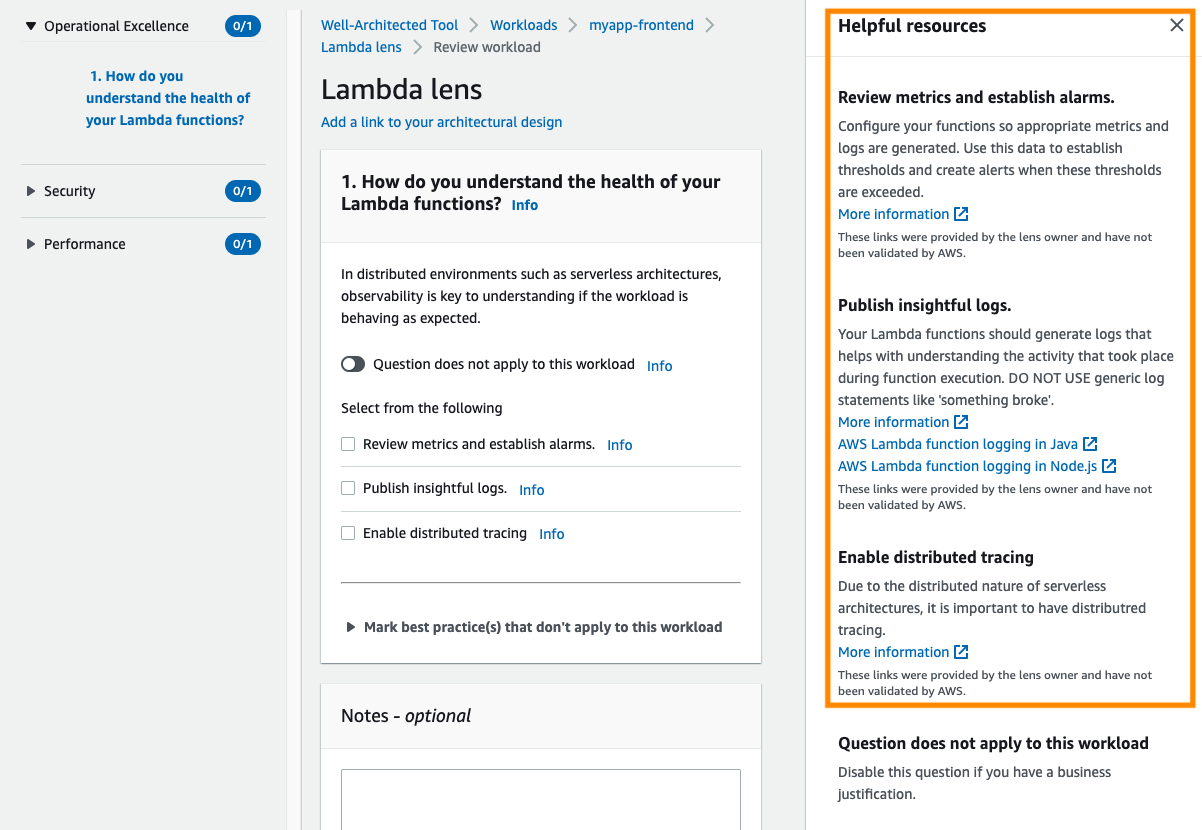Open external link beside top More information

click(x=962, y=214)
